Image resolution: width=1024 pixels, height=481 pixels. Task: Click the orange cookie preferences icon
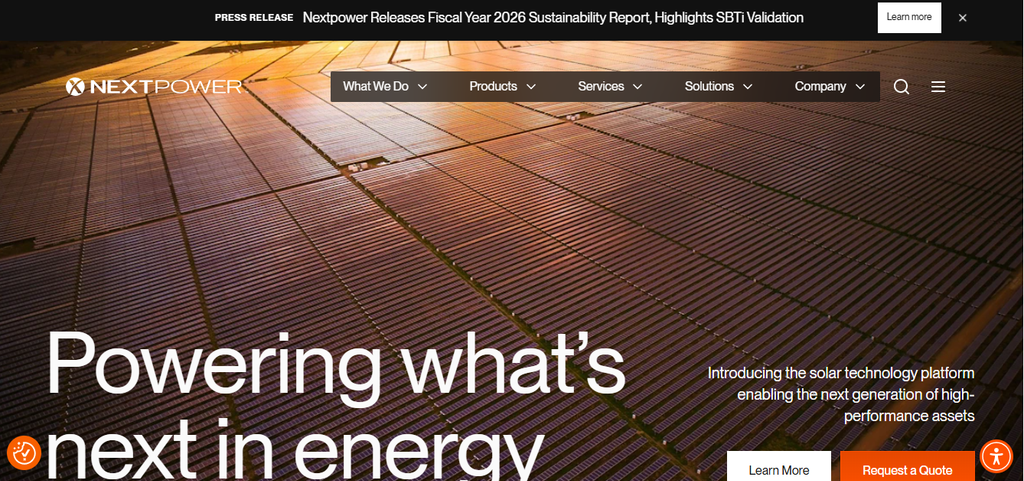24,452
